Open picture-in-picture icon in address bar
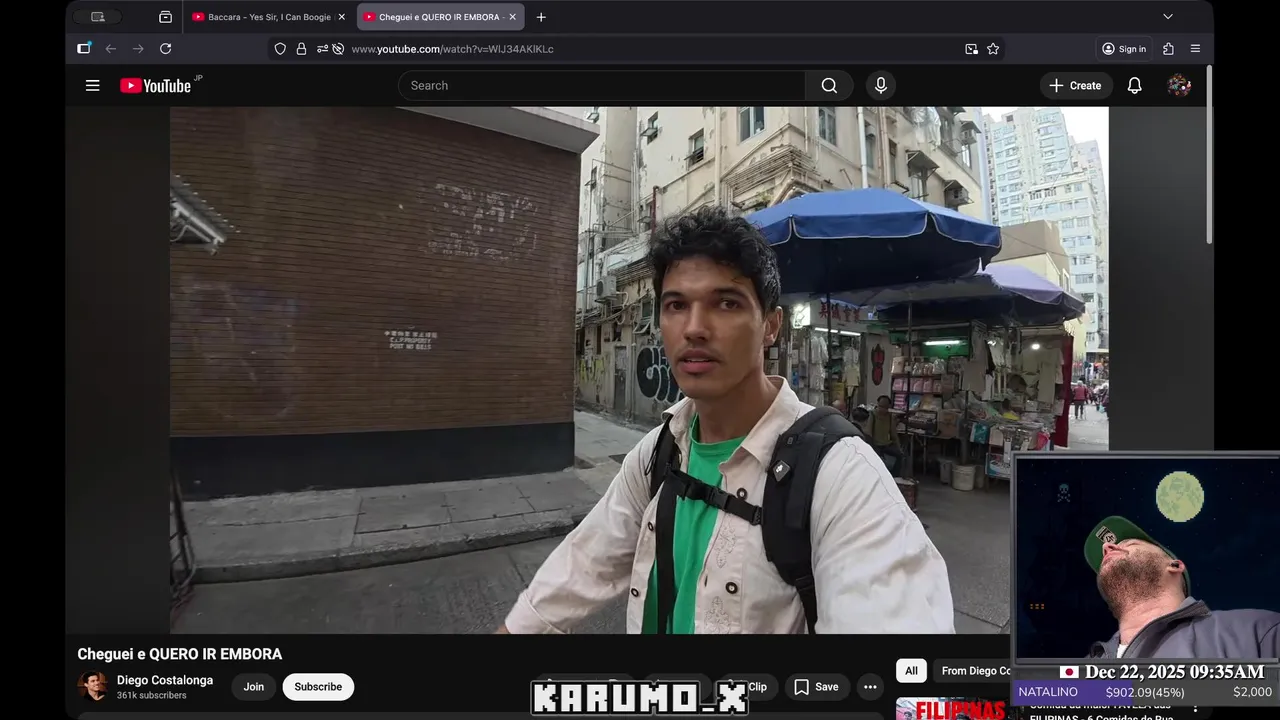The height and width of the screenshot is (720, 1280). tap(971, 49)
